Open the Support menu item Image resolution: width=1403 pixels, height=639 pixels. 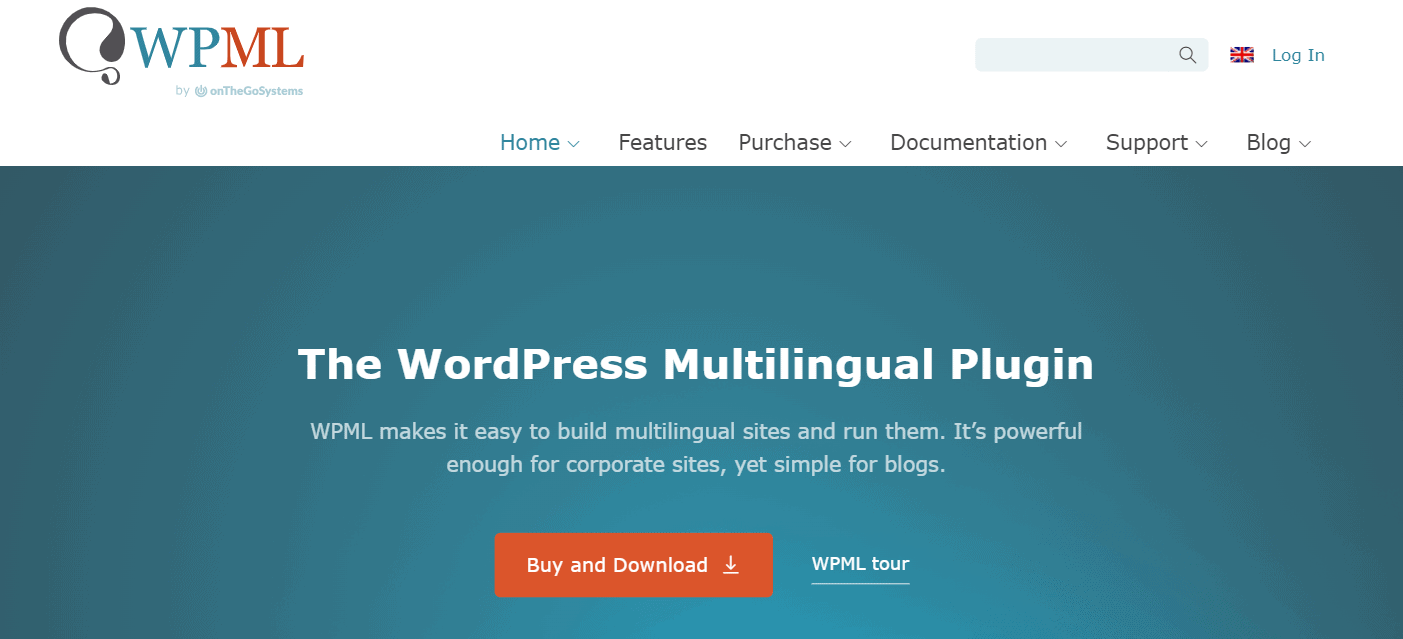pos(1147,143)
